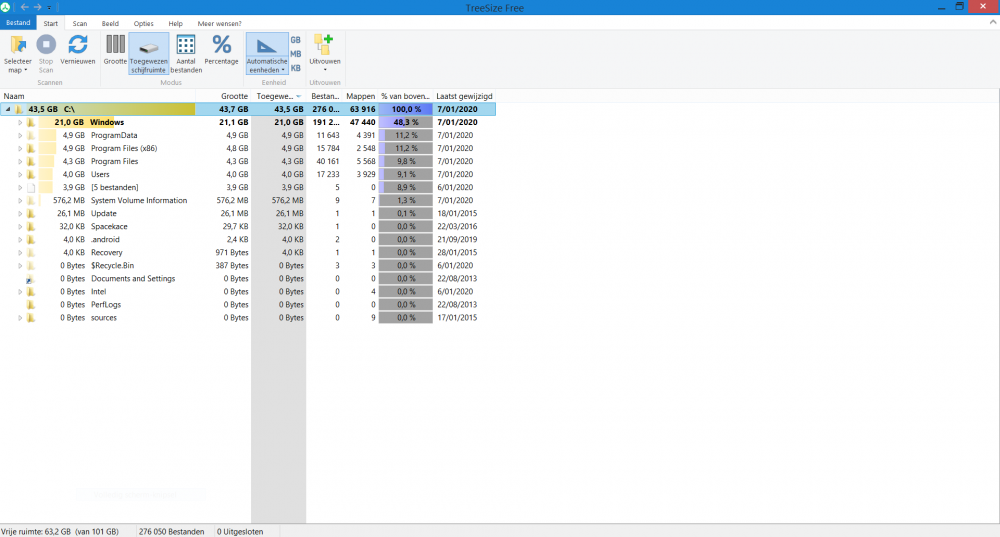Open the Bestand menu
This screenshot has height=537, width=1000.
[x=19, y=23]
